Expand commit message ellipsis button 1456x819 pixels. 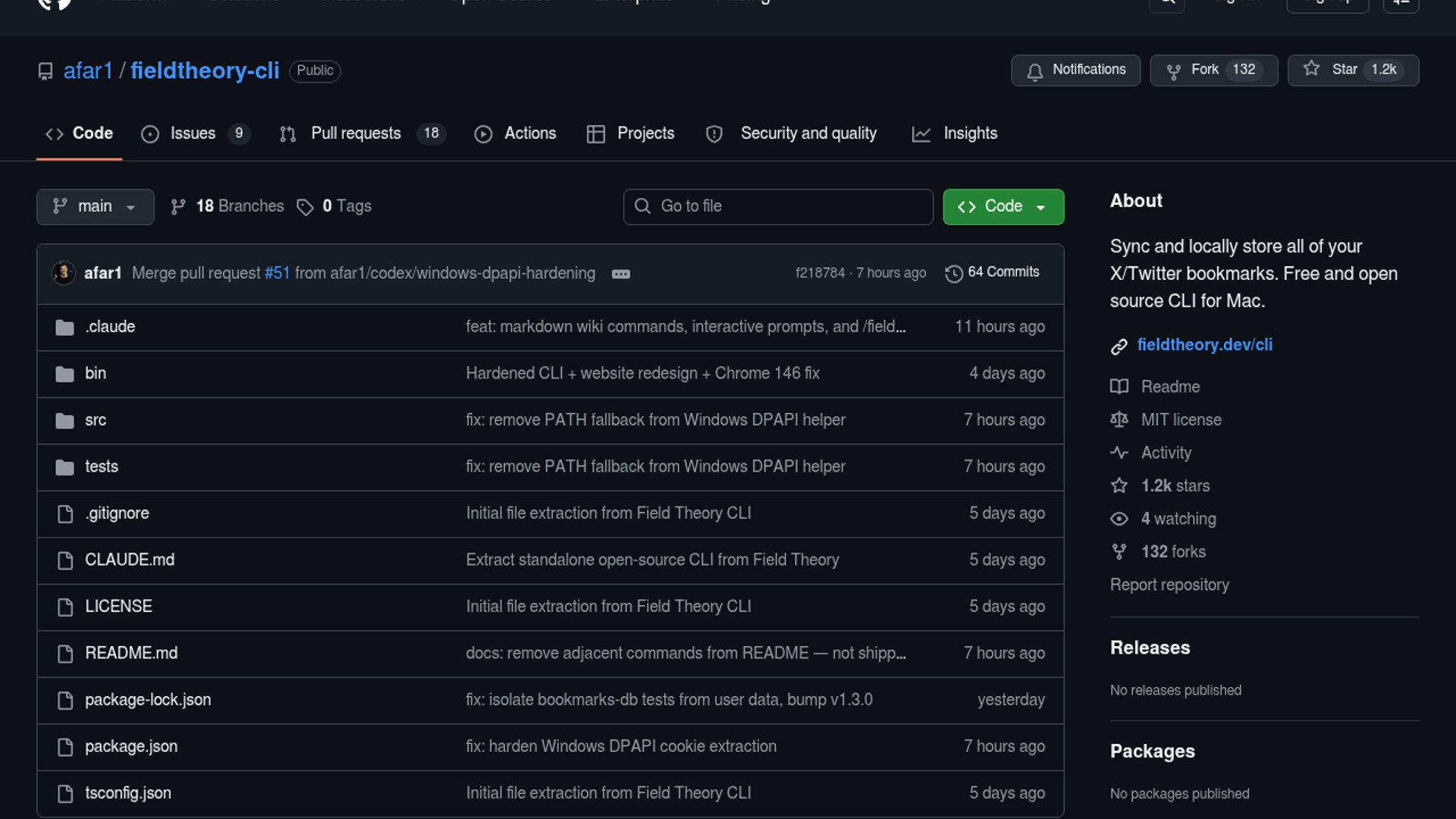pyautogui.click(x=620, y=274)
